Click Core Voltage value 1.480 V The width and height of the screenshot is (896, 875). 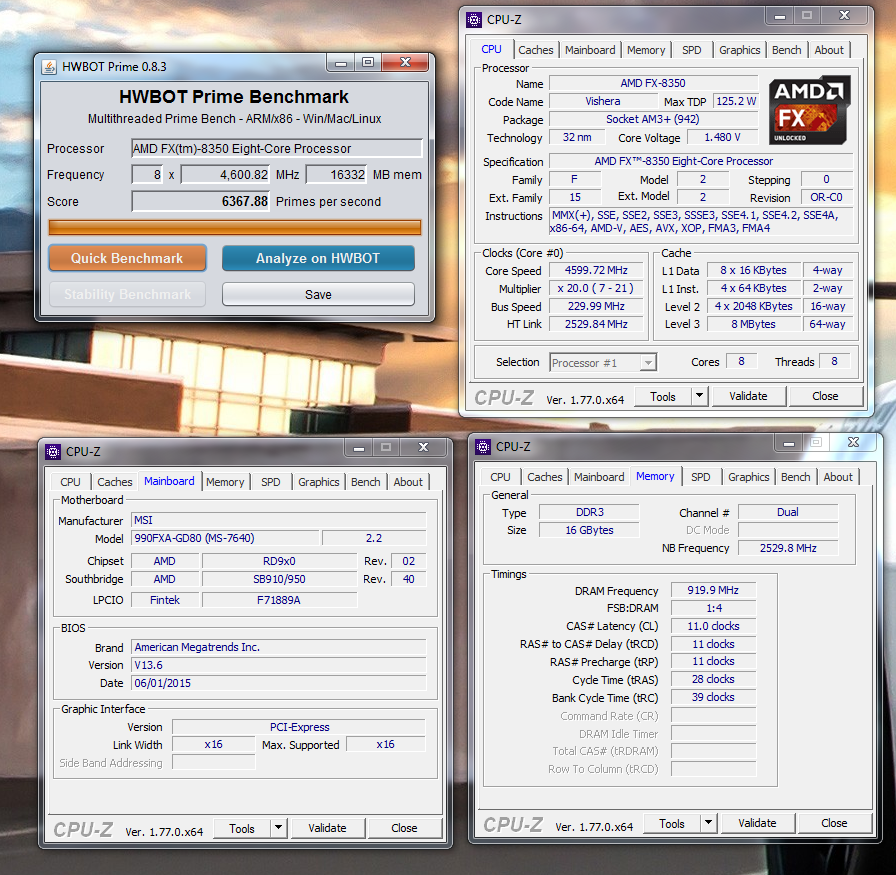722,137
